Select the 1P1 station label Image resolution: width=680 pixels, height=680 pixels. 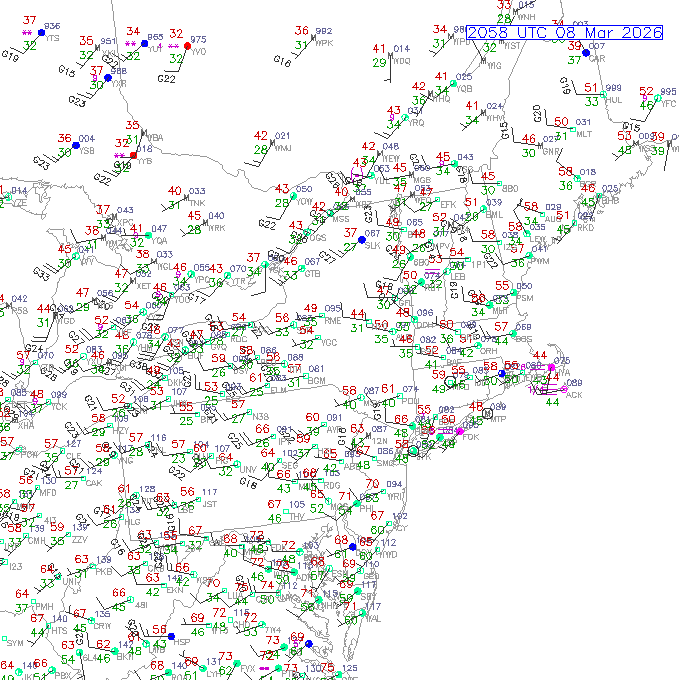click(478, 265)
